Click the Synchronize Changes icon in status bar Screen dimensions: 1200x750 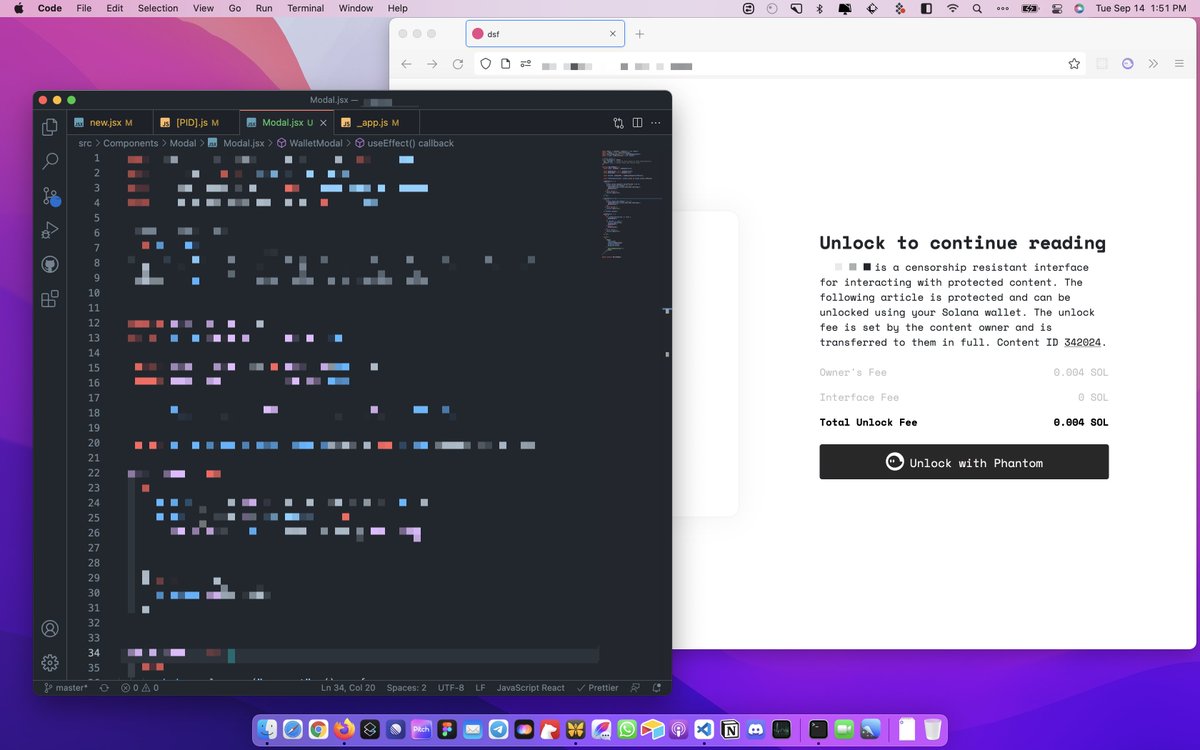tap(104, 688)
